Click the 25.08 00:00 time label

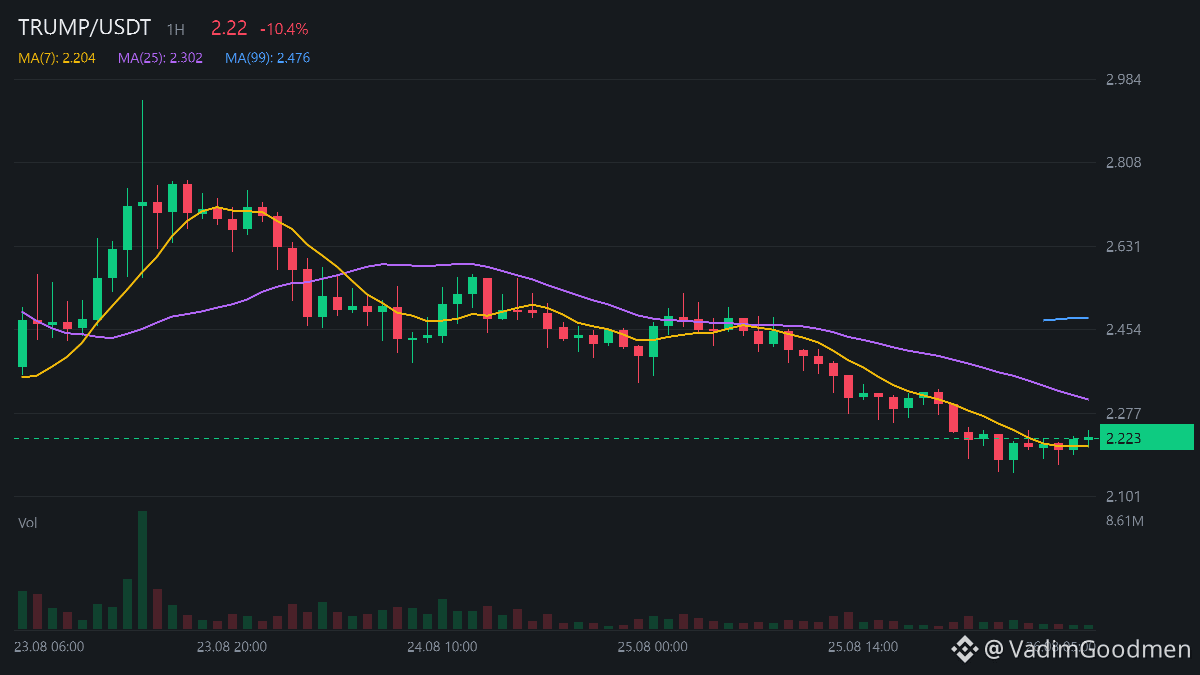(x=653, y=647)
